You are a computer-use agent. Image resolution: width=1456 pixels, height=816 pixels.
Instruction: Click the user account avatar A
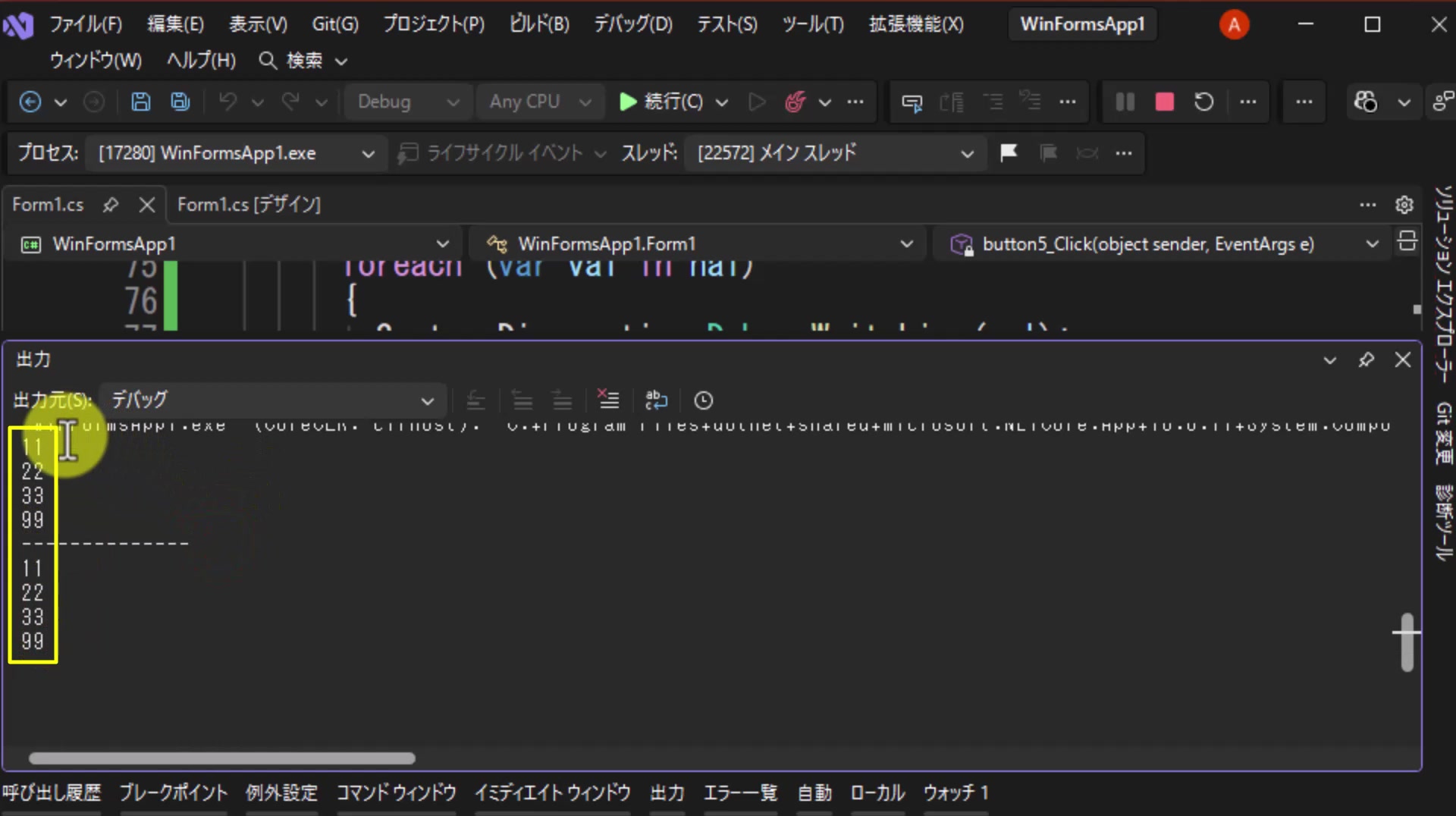click(1234, 25)
